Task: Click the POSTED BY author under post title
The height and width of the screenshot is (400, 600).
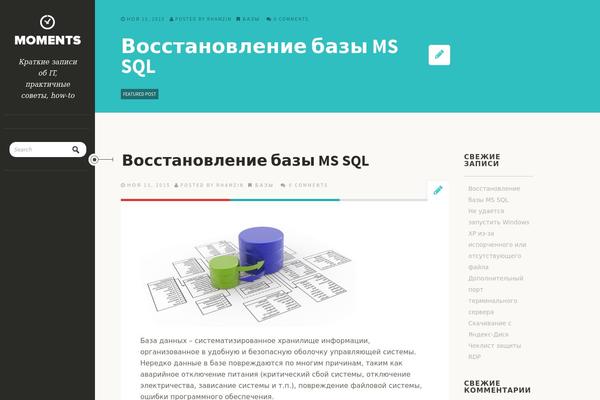Action: [x=212, y=185]
